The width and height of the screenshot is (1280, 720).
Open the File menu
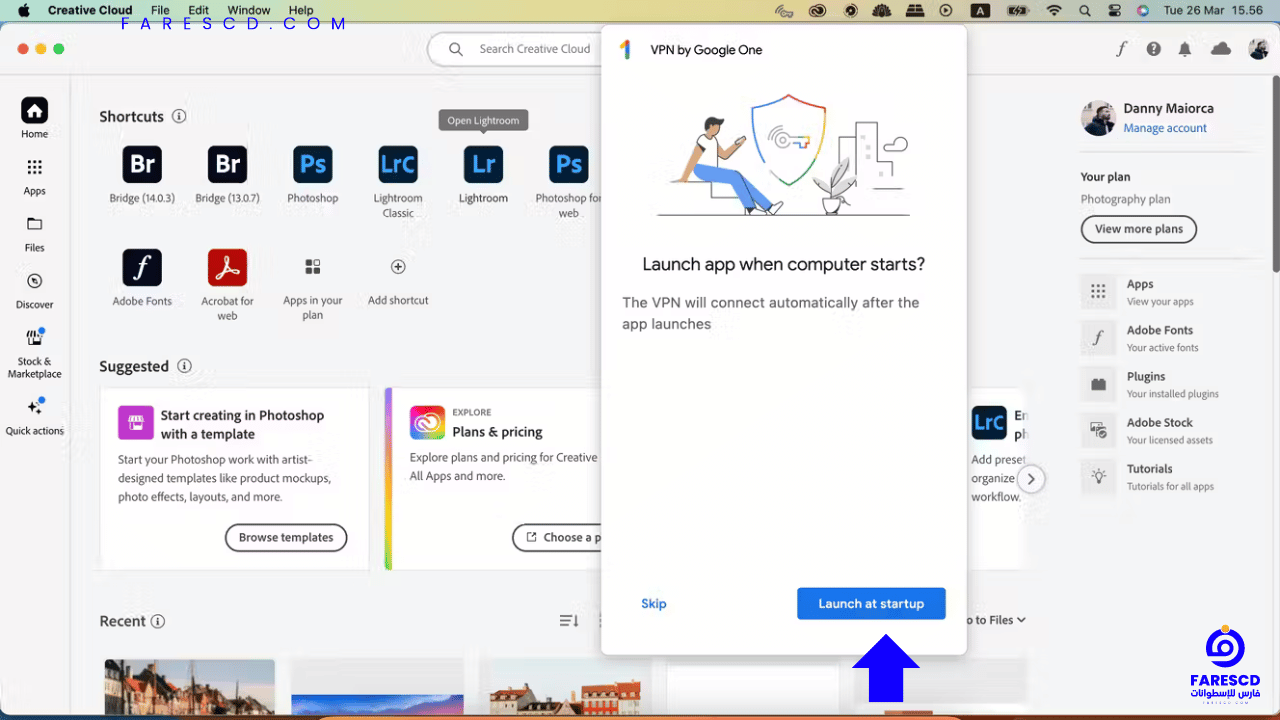pyautogui.click(x=160, y=10)
